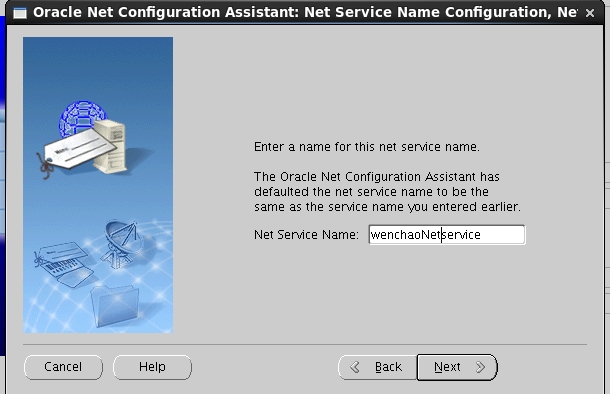Cancel the Net Configuration Assistant
610x394 pixels.
pyautogui.click(x=63, y=367)
